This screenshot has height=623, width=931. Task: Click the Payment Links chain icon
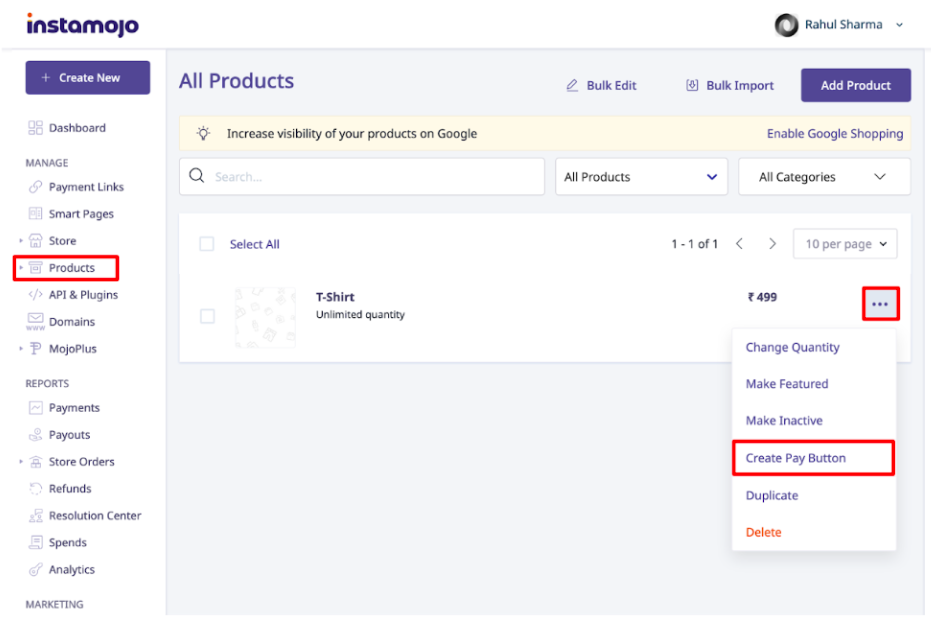coord(36,186)
